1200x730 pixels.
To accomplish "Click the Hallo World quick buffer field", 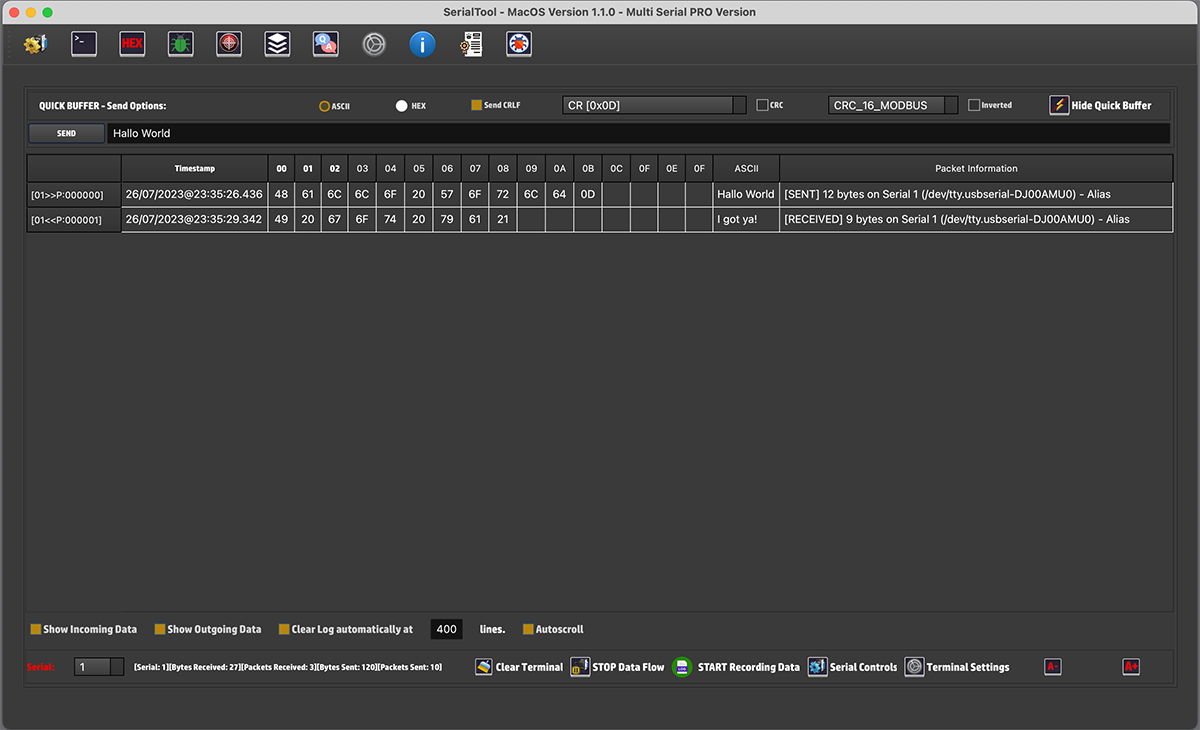I will point(638,133).
